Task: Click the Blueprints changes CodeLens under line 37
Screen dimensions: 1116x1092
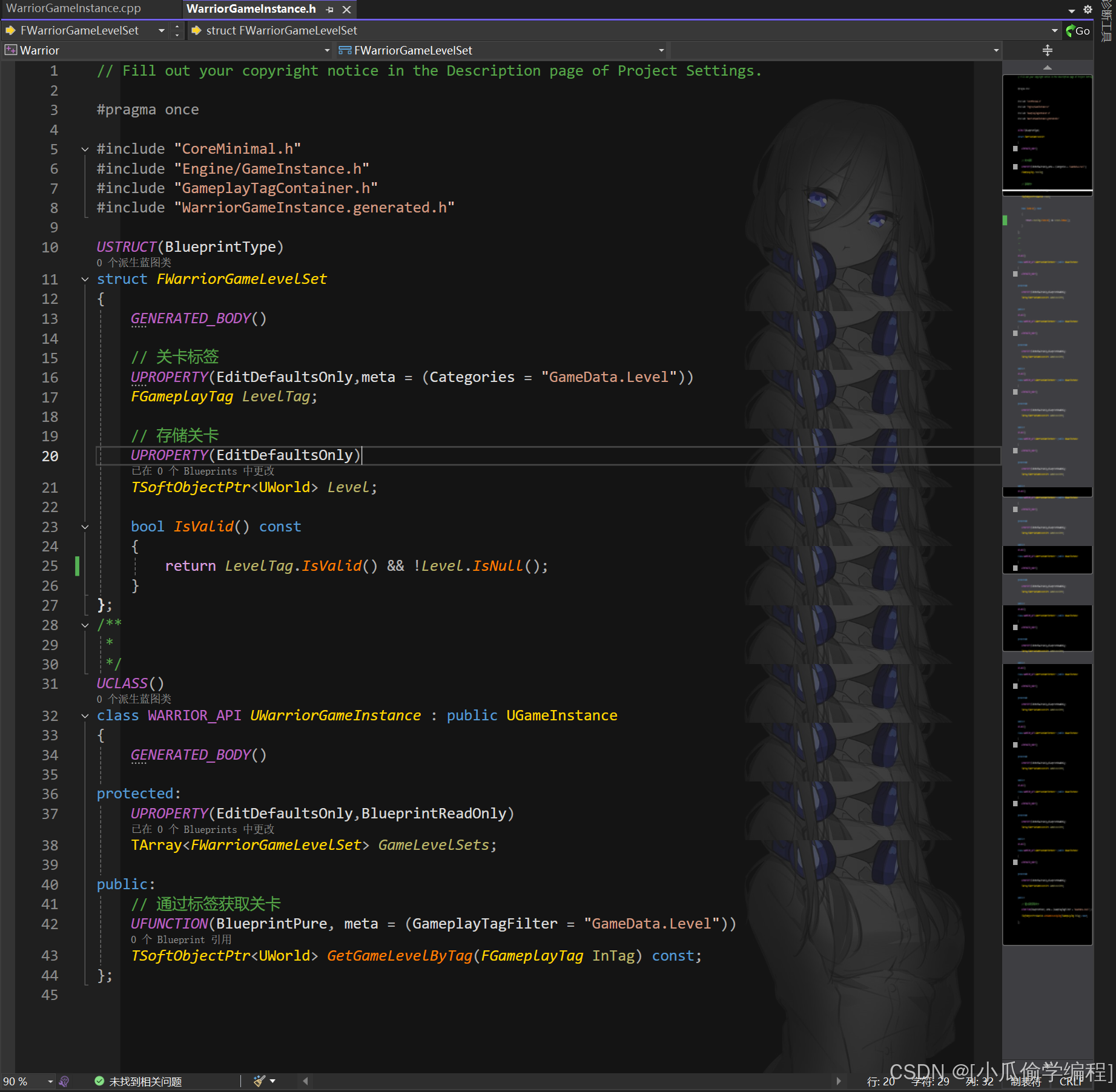Action: (x=203, y=829)
